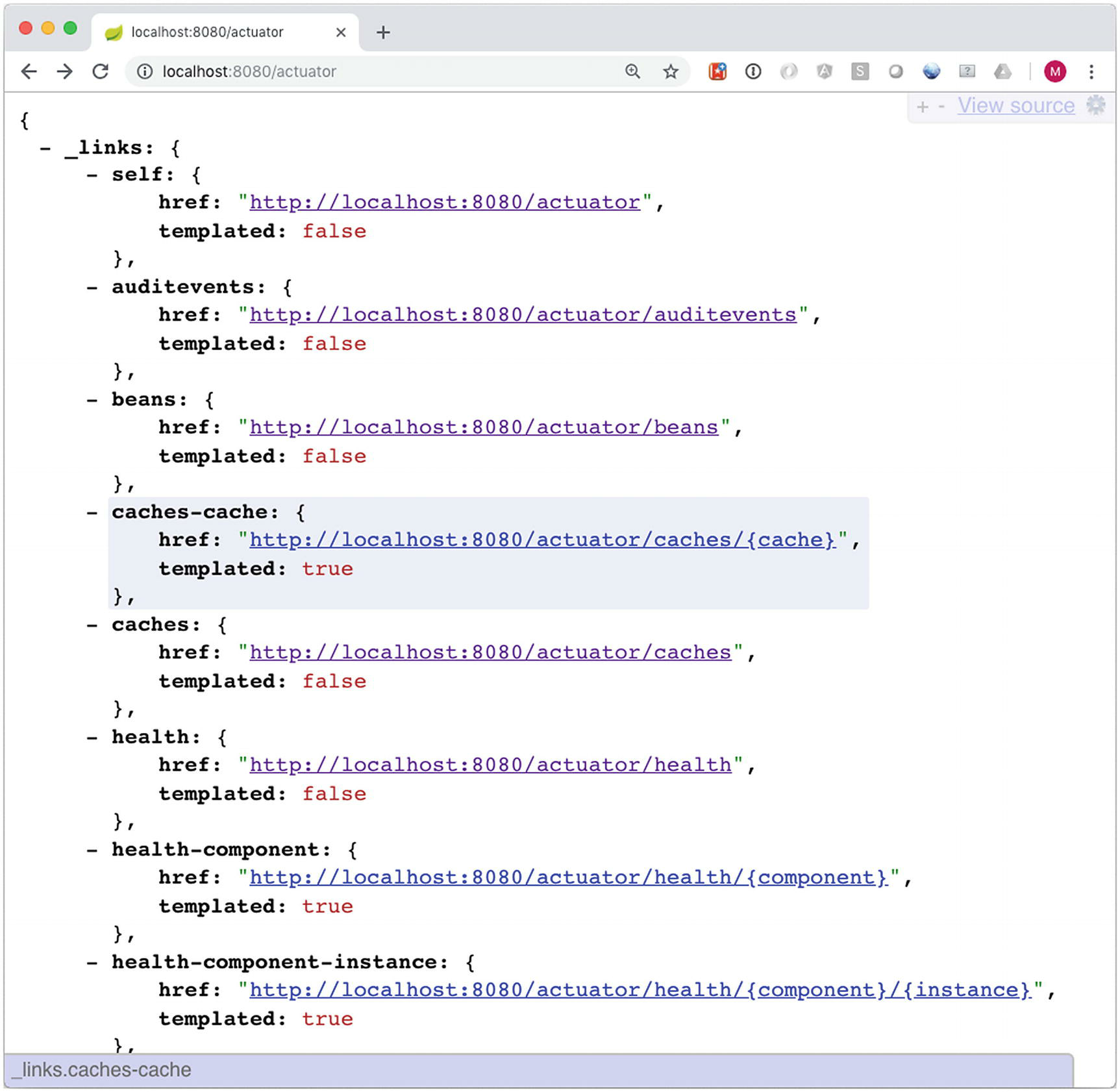Open Chrome's three-dot menu
Viewport: 1120px width, 1092px height.
(1091, 71)
